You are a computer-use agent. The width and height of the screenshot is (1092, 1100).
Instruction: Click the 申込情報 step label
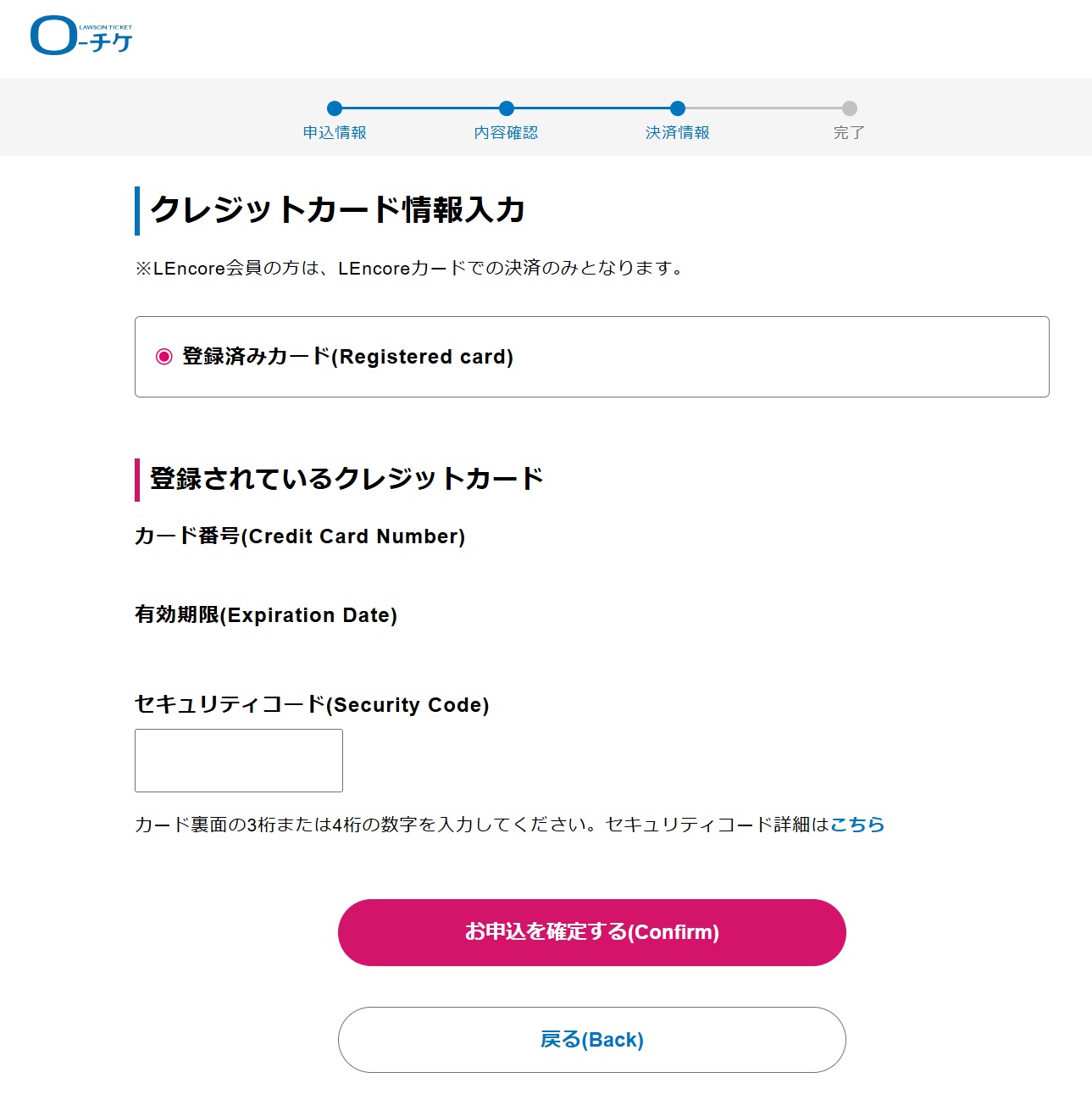[x=335, y=133]
